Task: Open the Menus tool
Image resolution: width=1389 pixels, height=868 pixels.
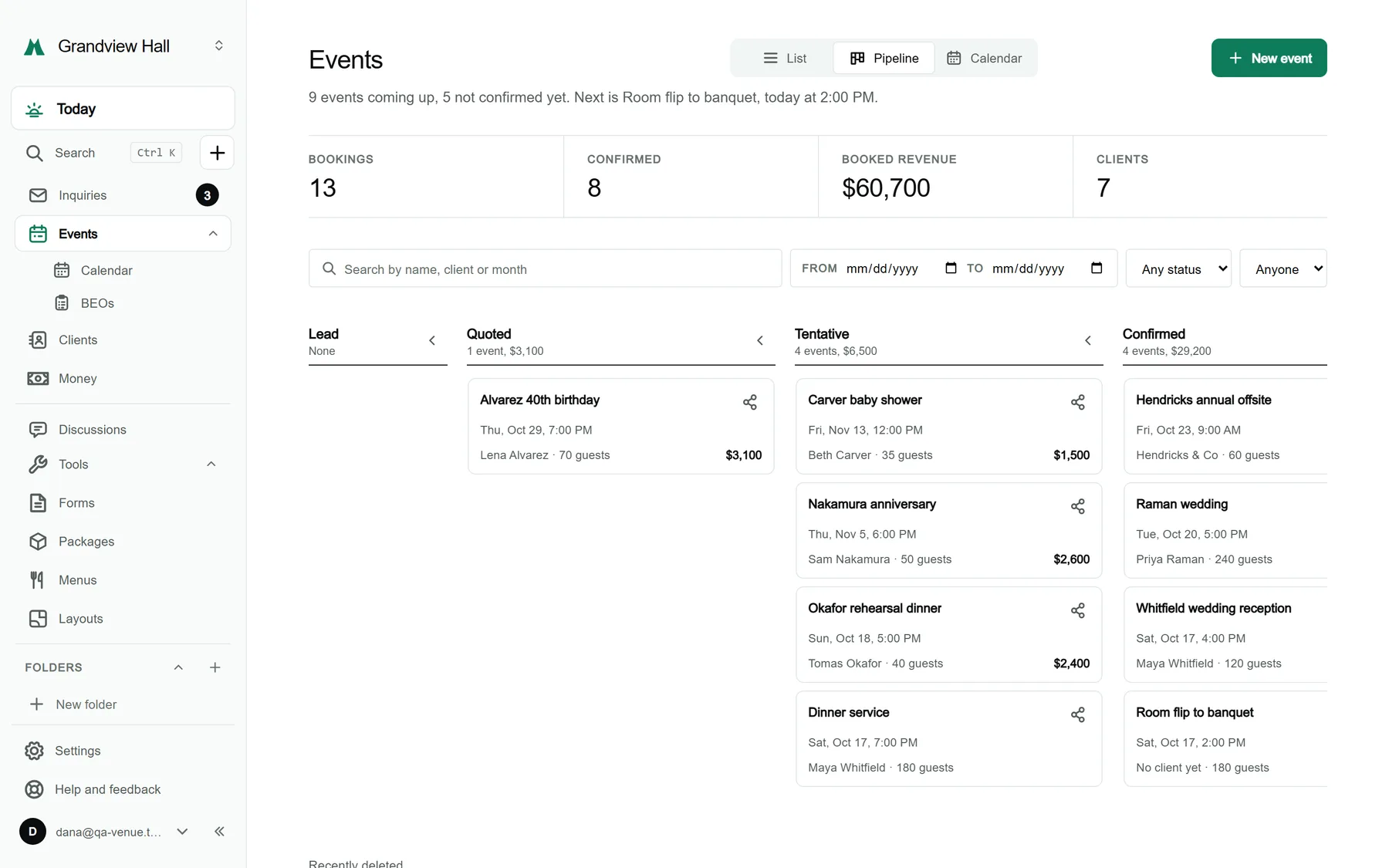Action: [x=123, y=579]
